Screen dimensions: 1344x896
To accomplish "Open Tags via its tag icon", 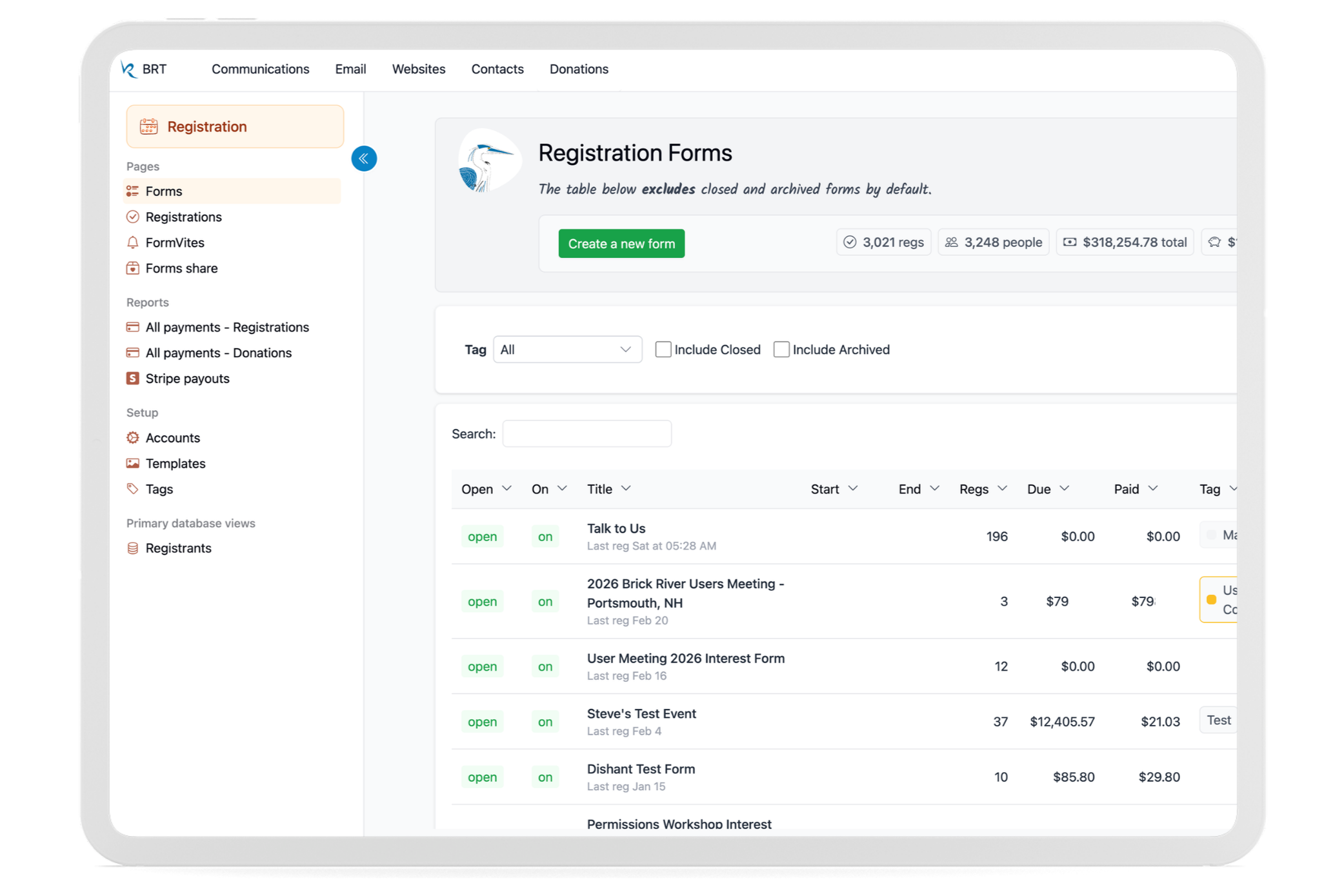I will (x=132, y=489).
